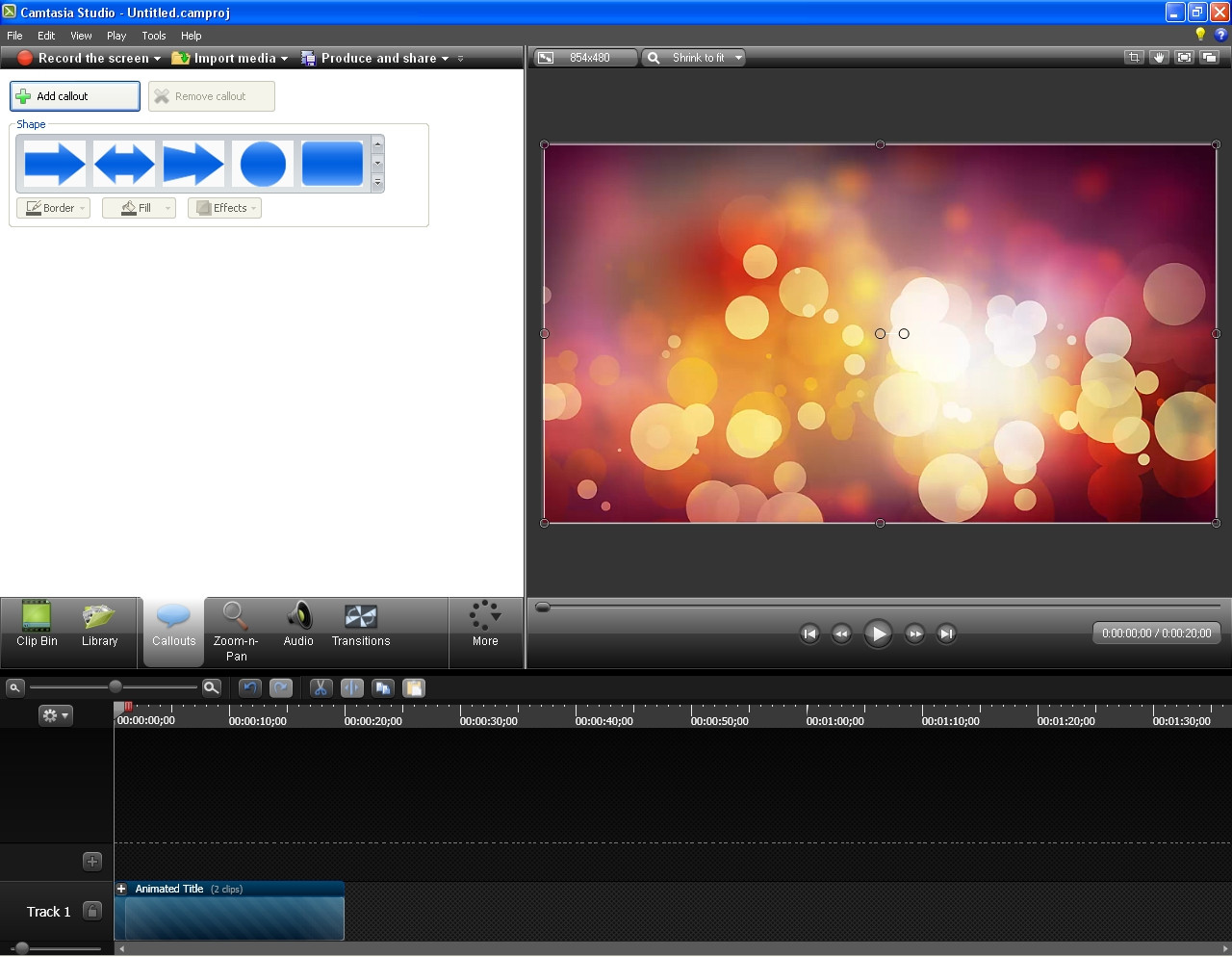The image size is (1232, 957).
Task: Choose the circle callout shape
Action: 263,164
